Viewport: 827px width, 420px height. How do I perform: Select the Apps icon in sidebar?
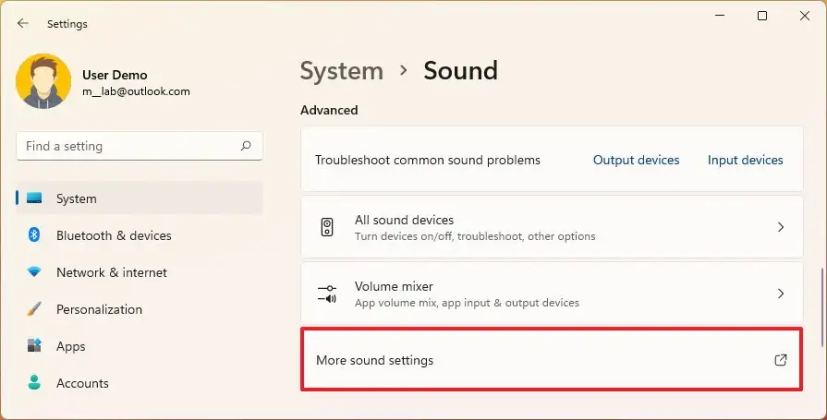(x=34, y=346)
